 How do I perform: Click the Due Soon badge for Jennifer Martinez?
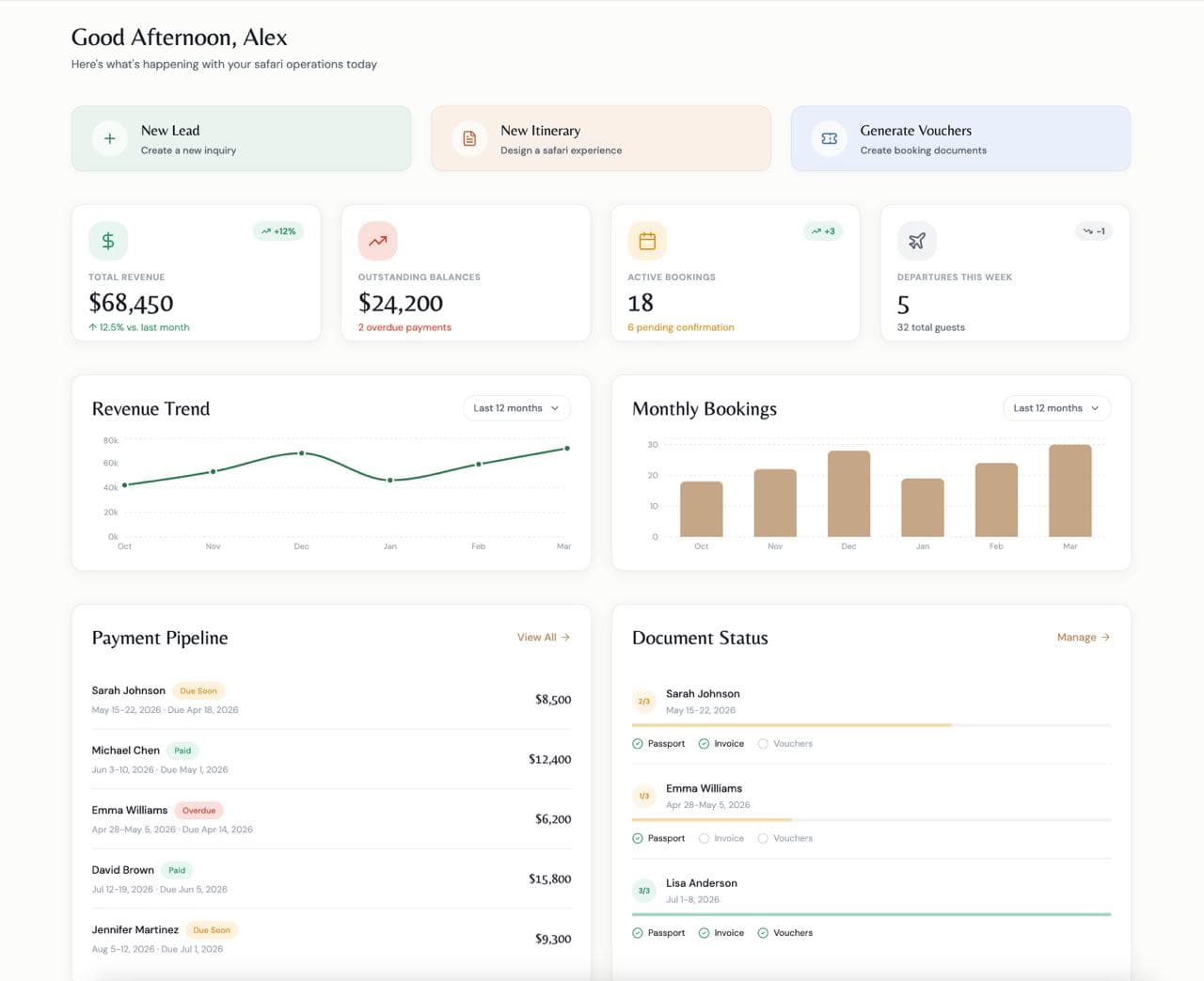[212, 929]
